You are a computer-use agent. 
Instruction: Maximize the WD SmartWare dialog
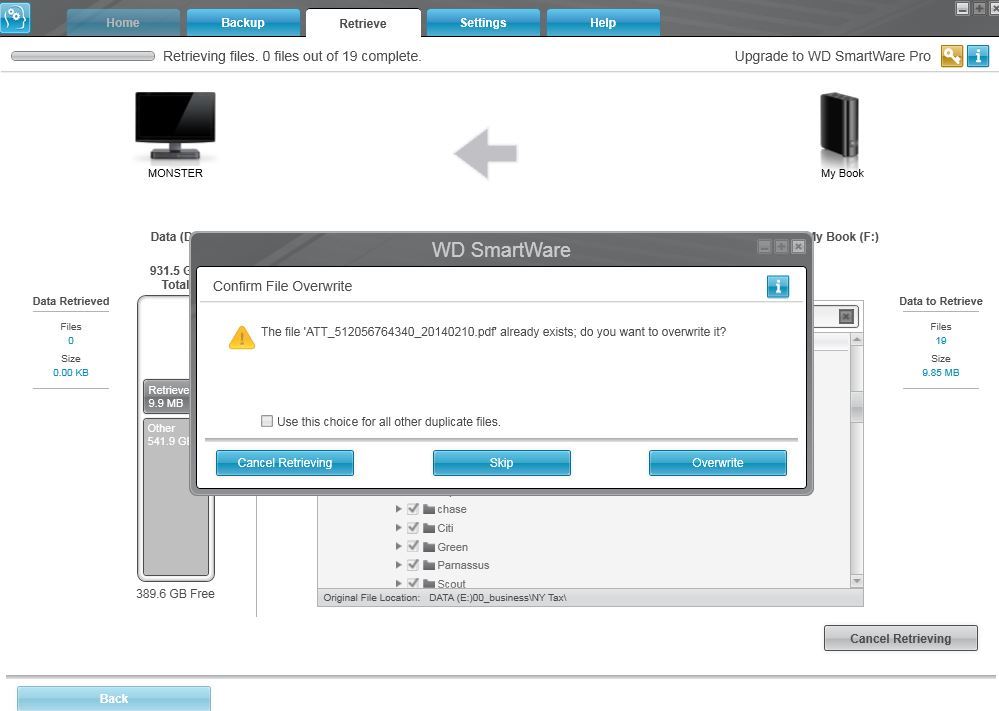(781, 247)
